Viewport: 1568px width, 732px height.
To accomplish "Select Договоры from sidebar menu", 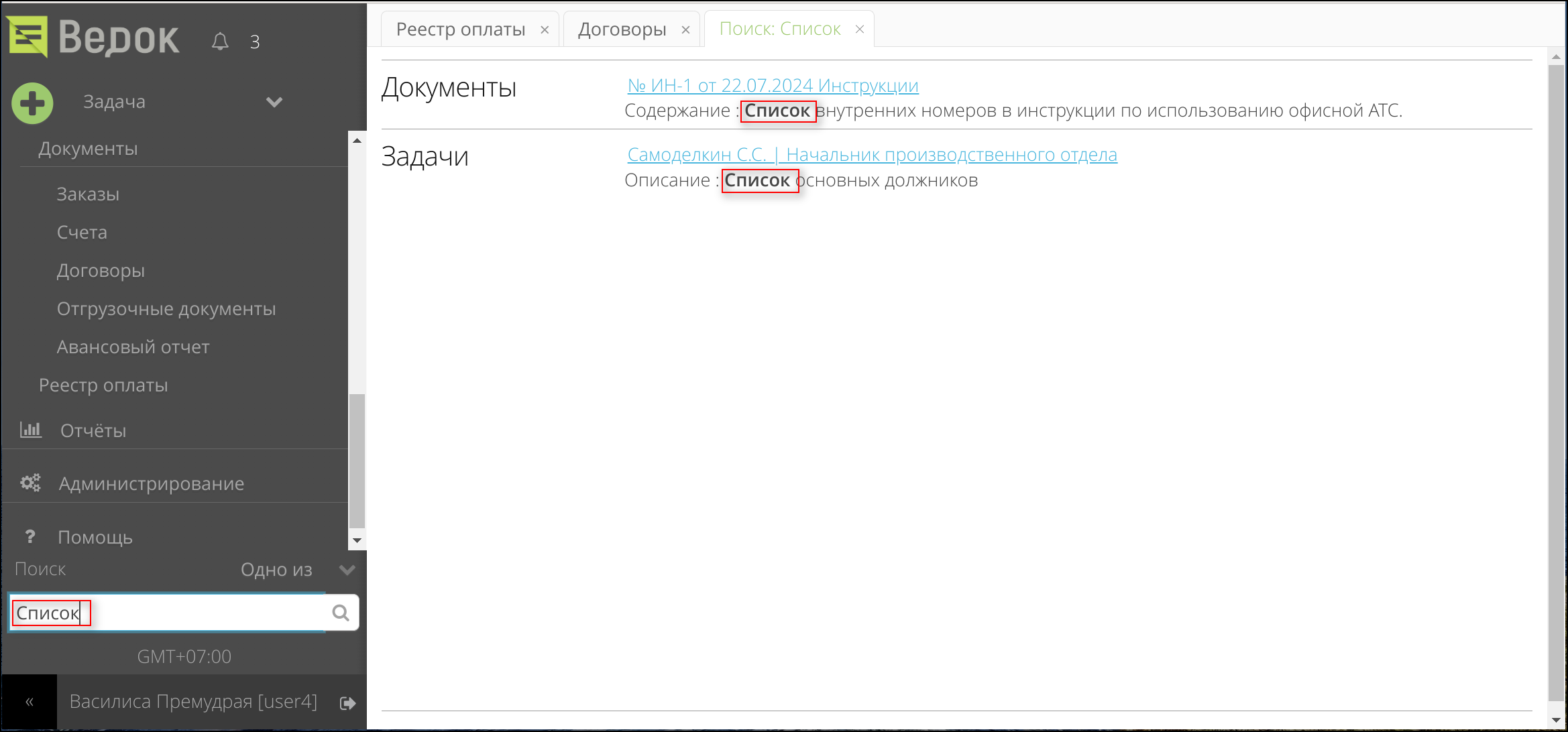I will [x=101, y=270].
